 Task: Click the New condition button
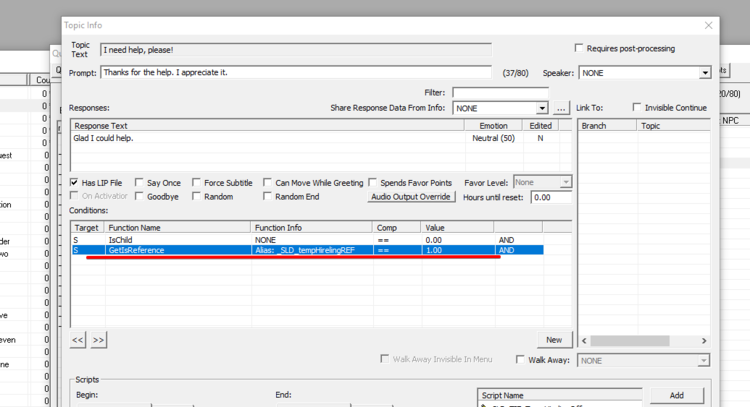point(554,340)
